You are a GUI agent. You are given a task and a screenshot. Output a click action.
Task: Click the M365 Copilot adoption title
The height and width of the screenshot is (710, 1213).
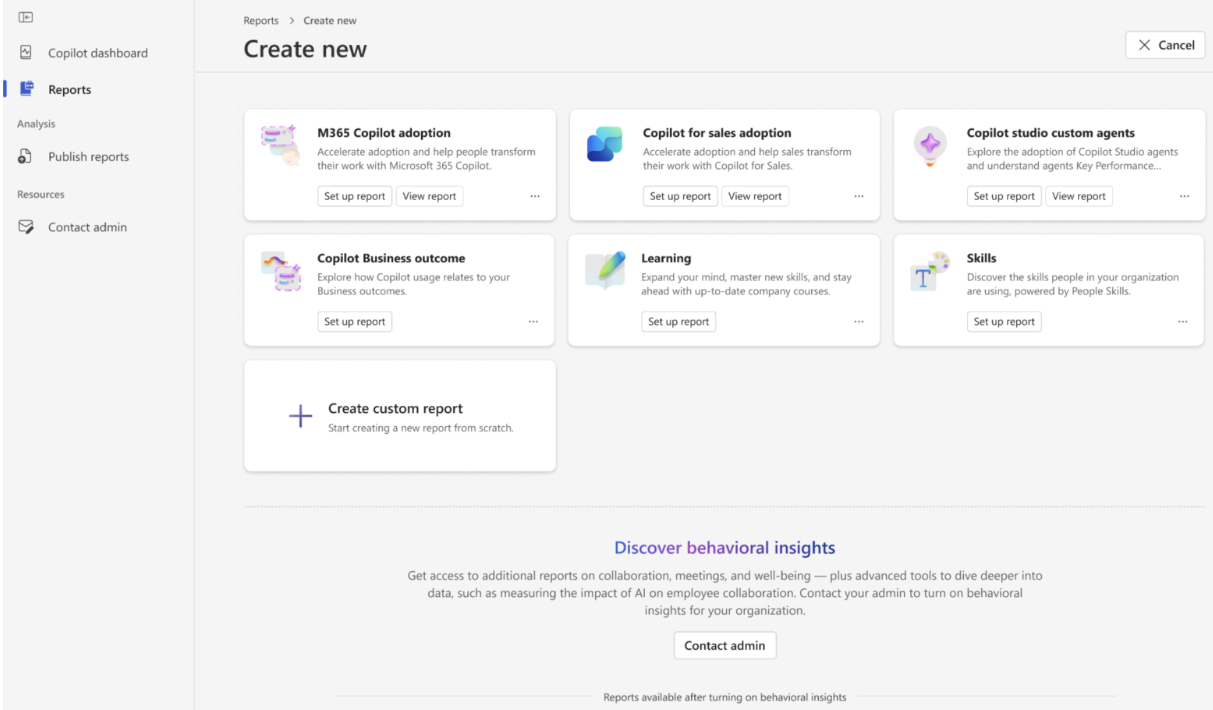click(x=384, y=133)
